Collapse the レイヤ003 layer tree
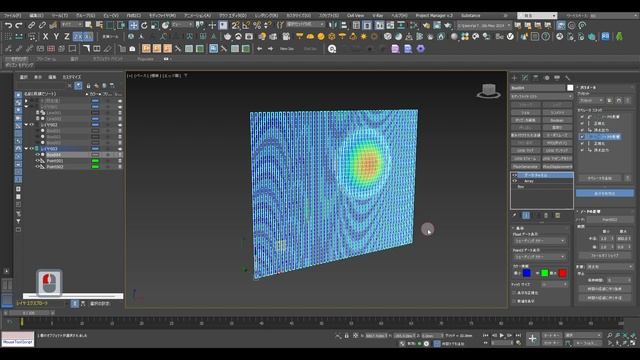The image size is (640, 360). (x=27, y=149)
